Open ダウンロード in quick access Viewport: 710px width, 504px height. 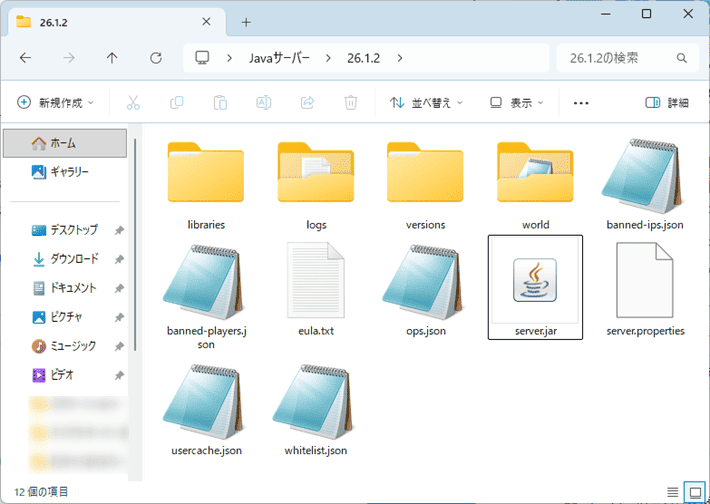65,259
